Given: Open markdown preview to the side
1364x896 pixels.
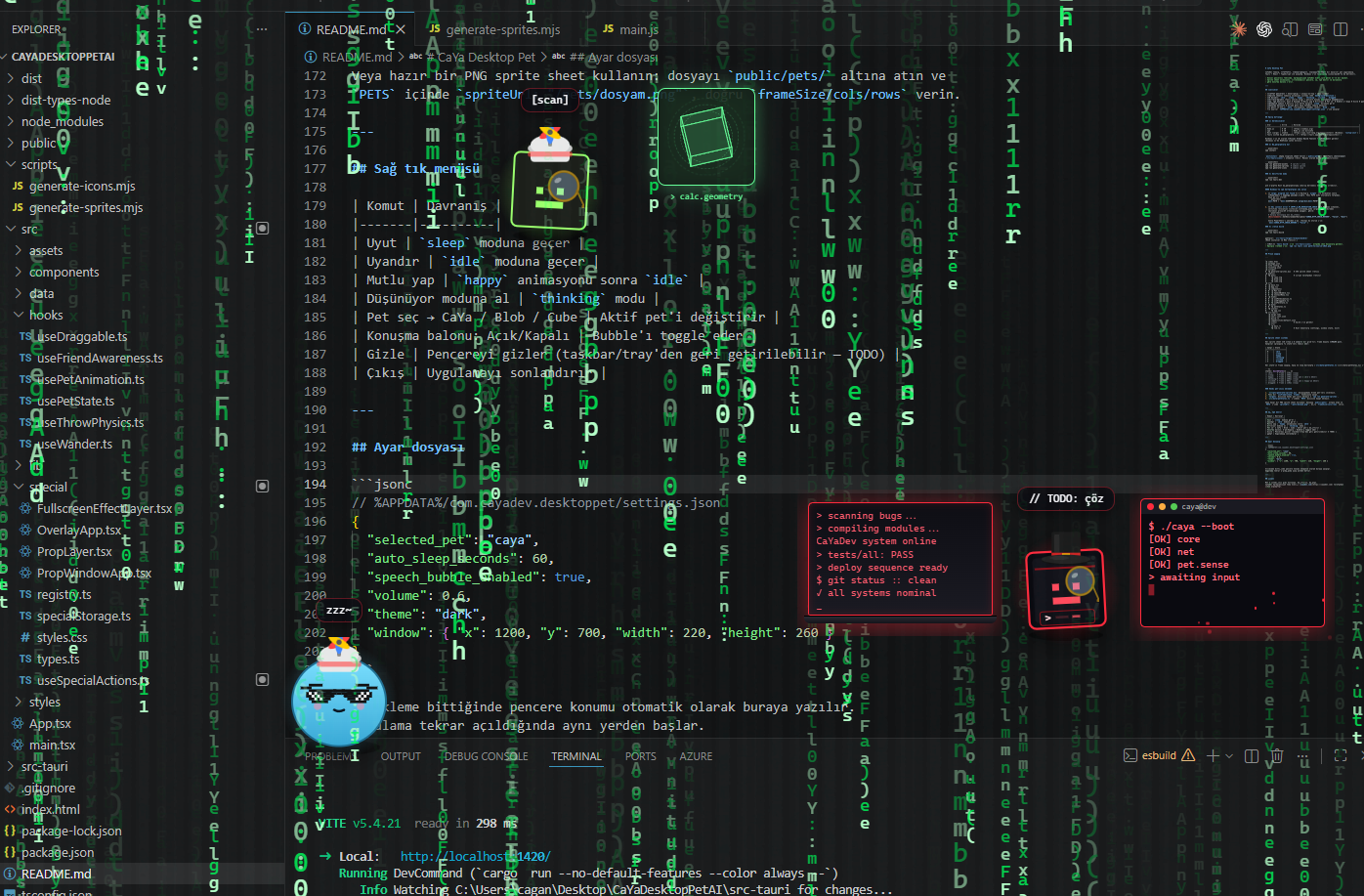Looking at the screenshot, I should 1290,29.
